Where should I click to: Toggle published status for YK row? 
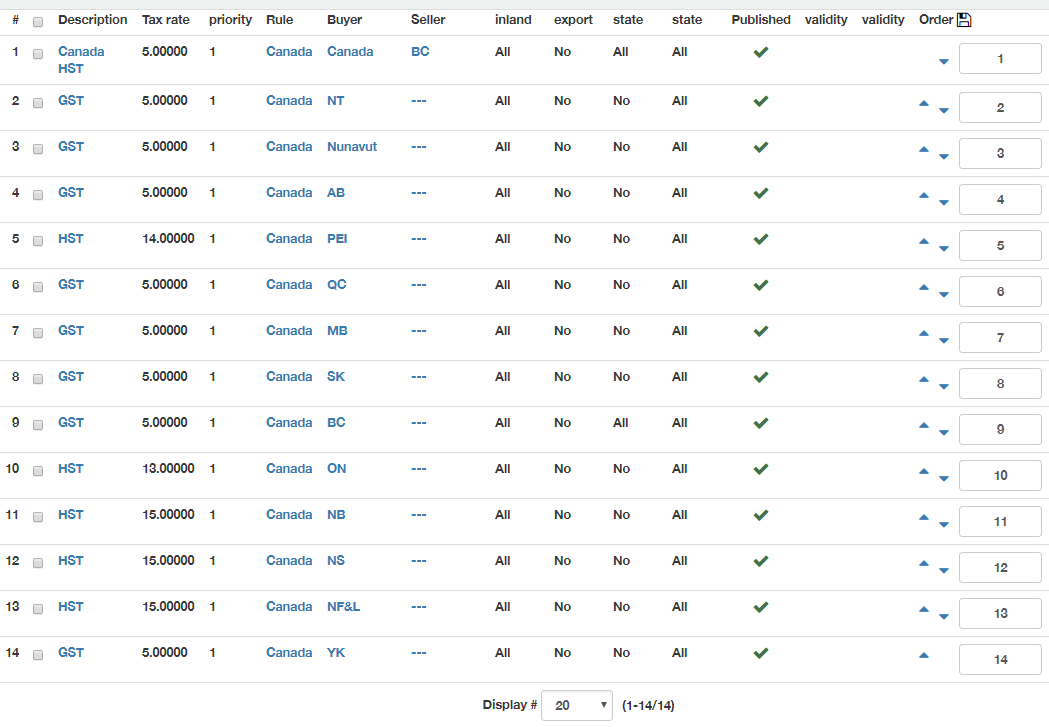point(761,653)
